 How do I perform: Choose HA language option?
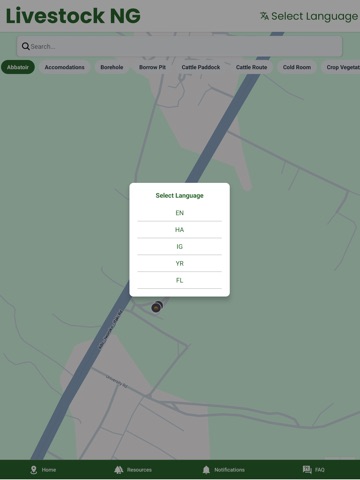(179, 230)
